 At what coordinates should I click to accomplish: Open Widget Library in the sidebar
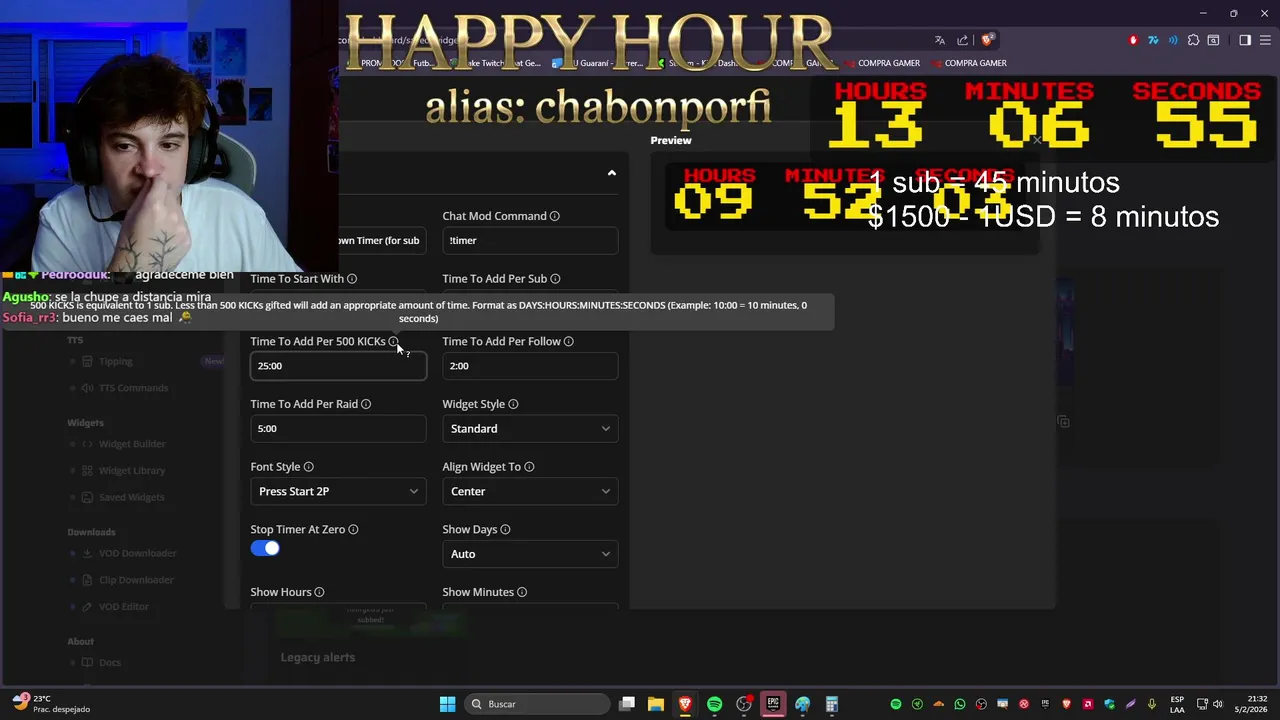click(x=131, y=471)
